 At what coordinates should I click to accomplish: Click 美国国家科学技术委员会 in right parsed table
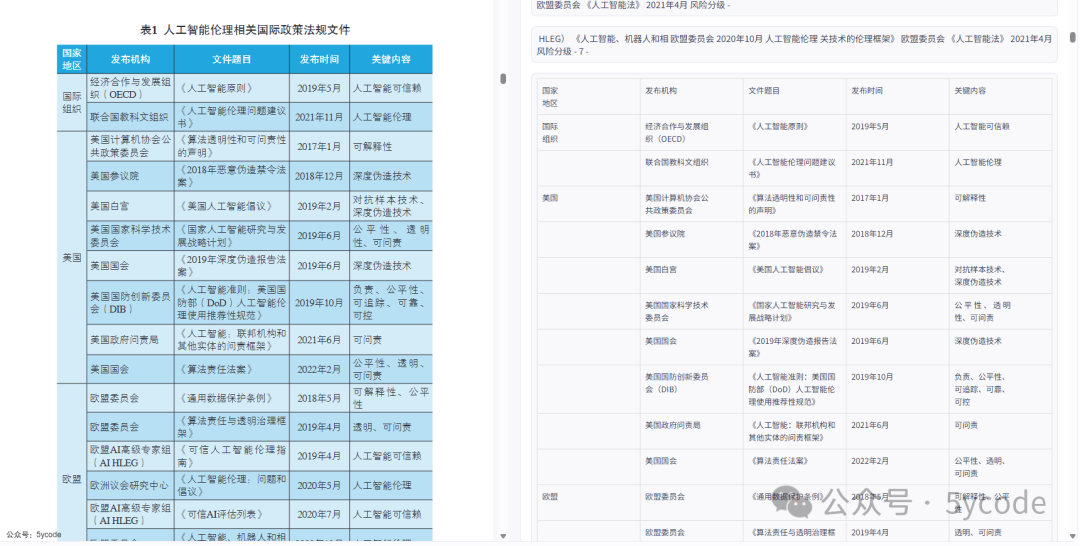pyautogui.click(x=676, y=311)
